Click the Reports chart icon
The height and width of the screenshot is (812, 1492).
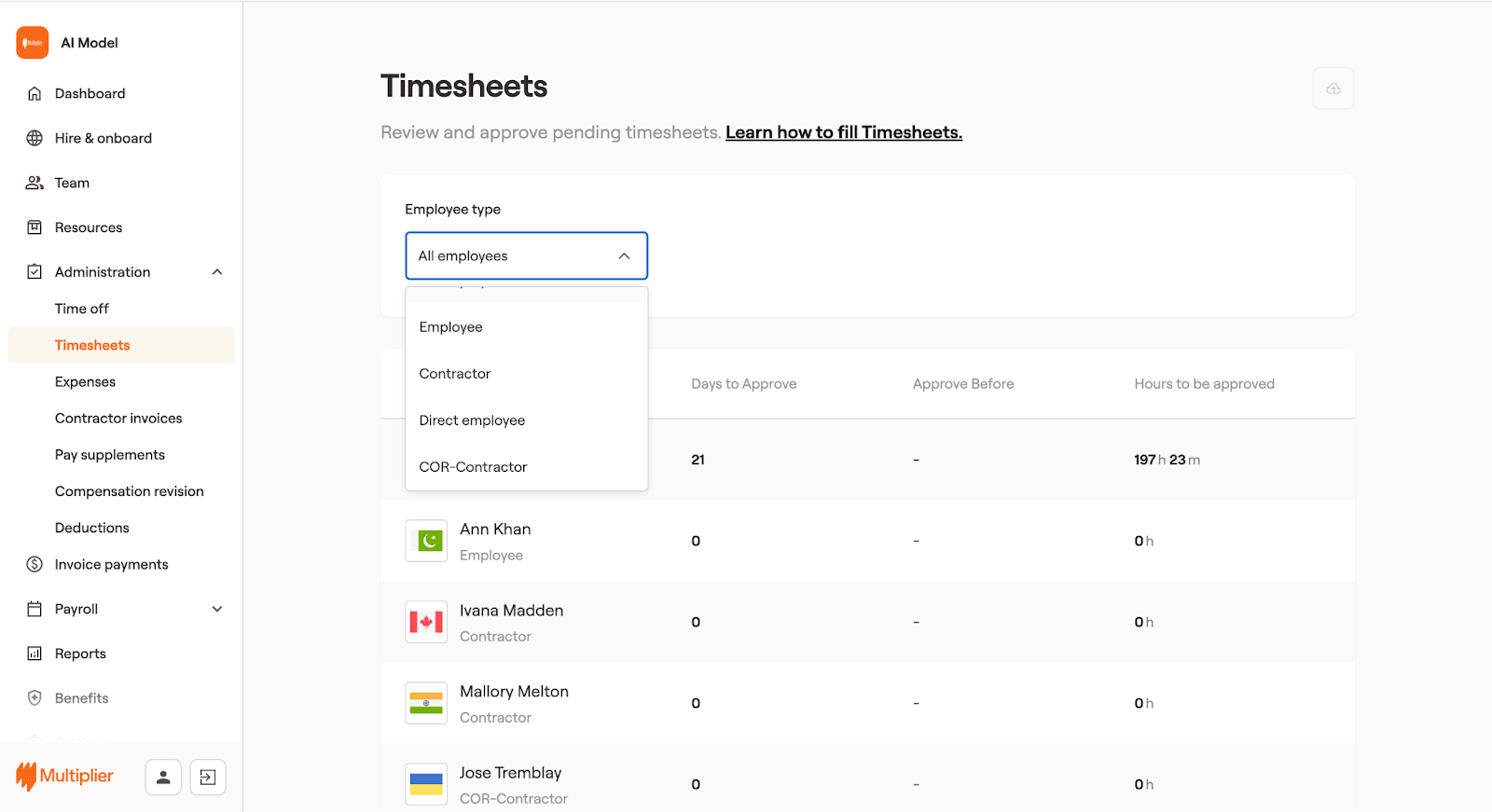coord(35,654)
